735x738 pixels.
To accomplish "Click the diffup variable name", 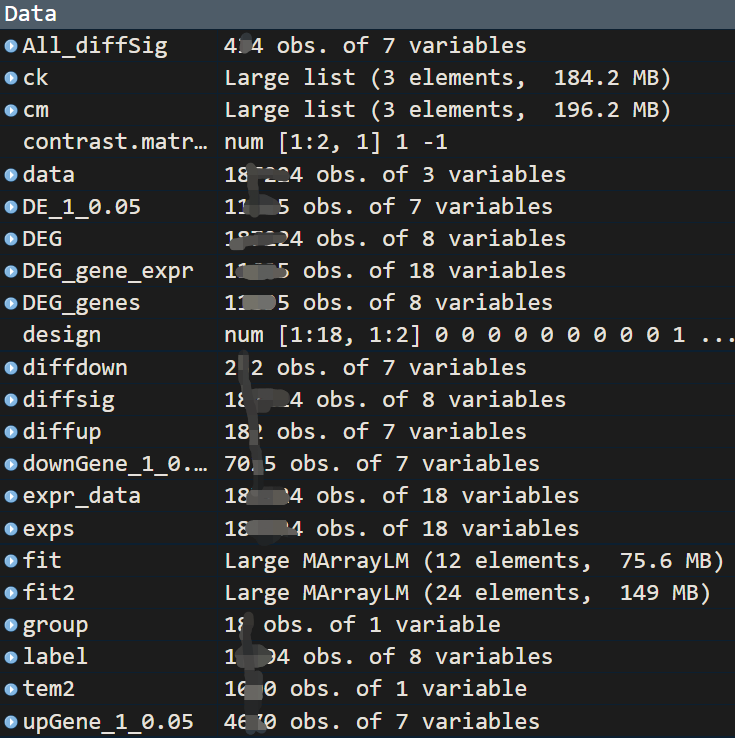I will point(61,432).
